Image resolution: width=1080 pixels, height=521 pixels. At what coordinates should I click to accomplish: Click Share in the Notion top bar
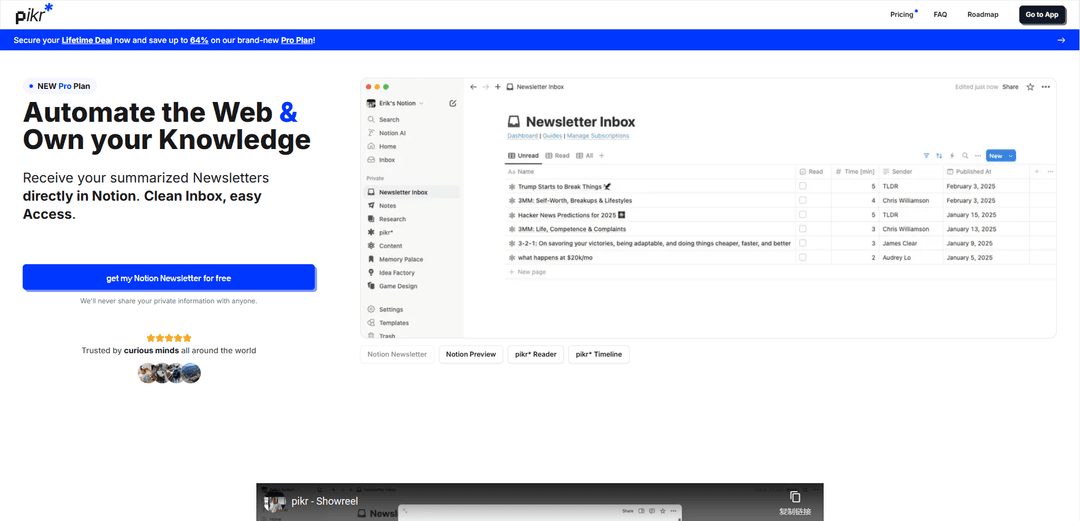[x=1010, y=87]
